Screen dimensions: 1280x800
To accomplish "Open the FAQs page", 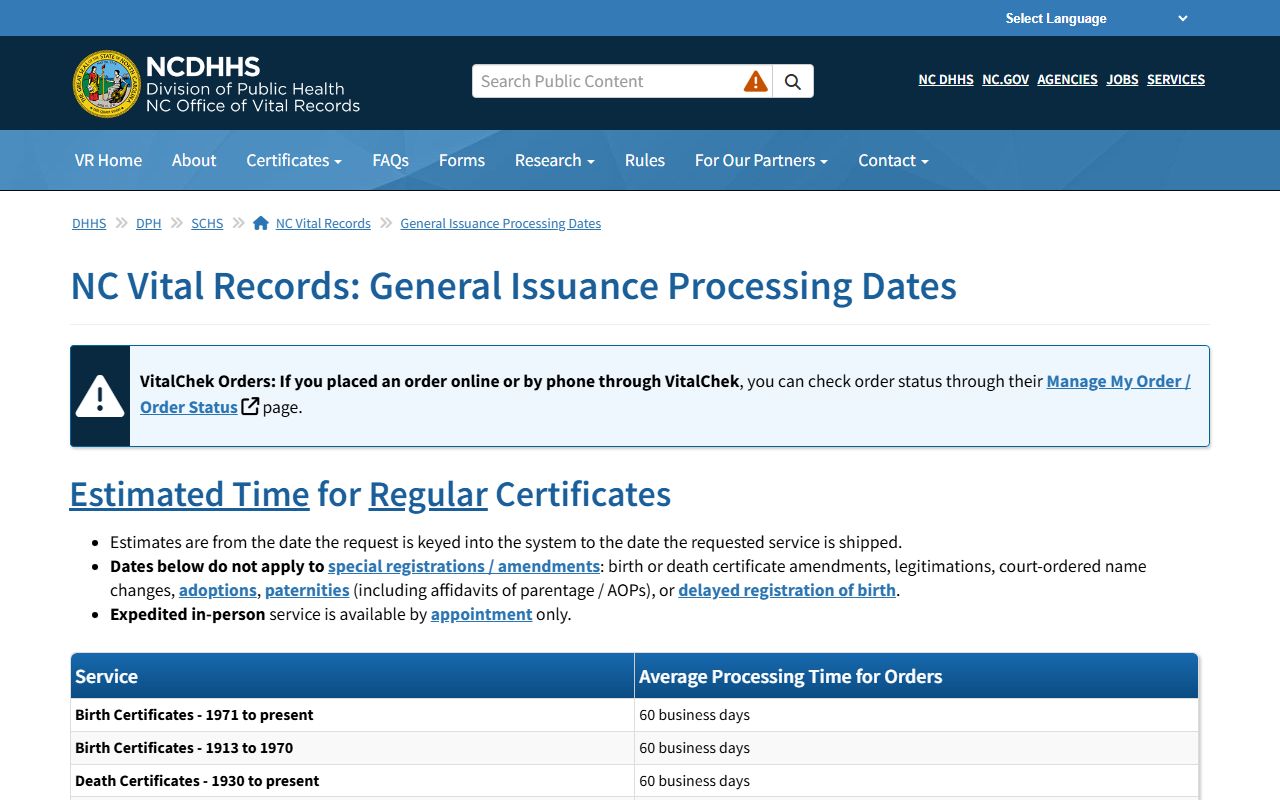I will click(390, 160).
